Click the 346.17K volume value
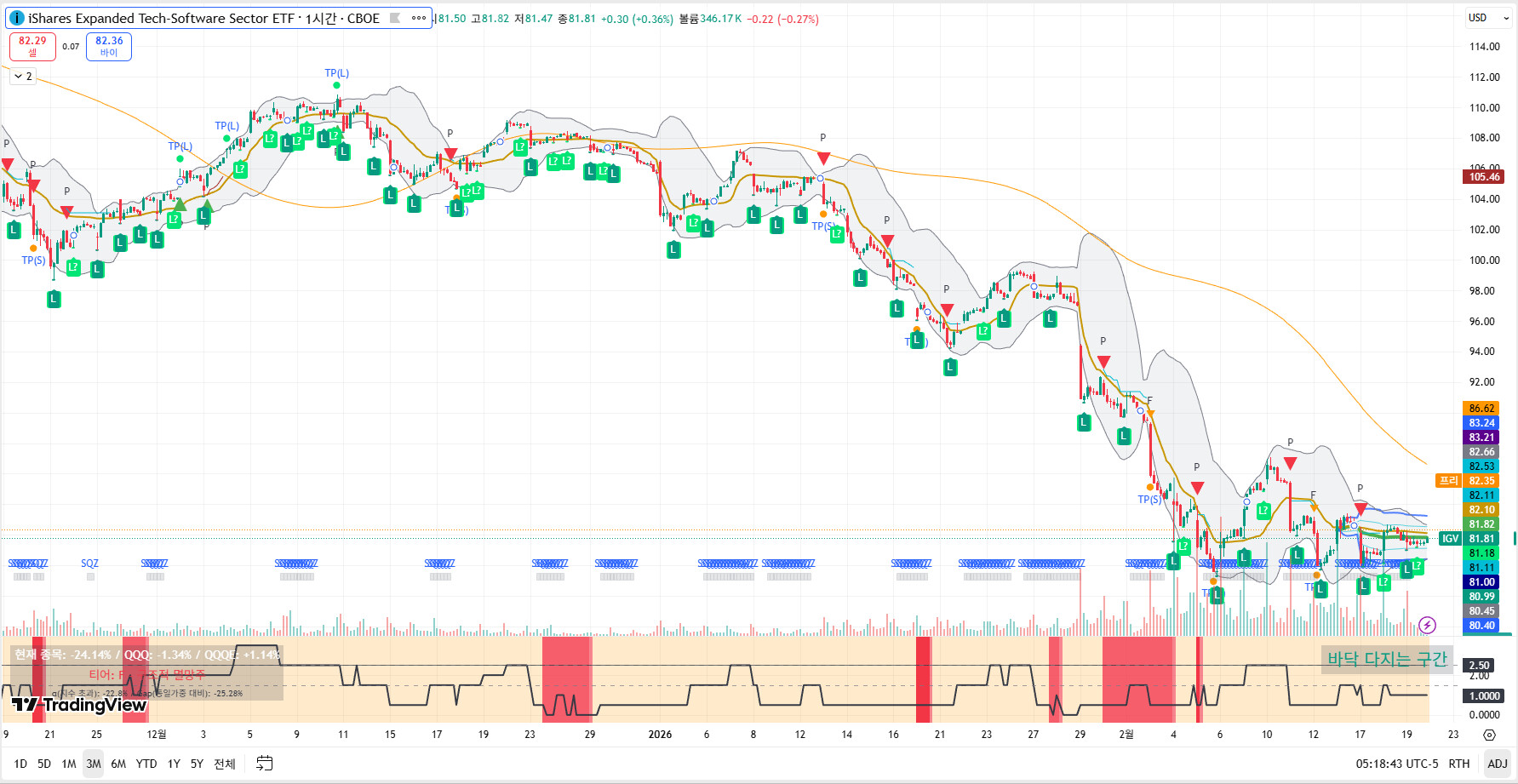The width and height of the screenshot is (1518, 784). point(720,19)
